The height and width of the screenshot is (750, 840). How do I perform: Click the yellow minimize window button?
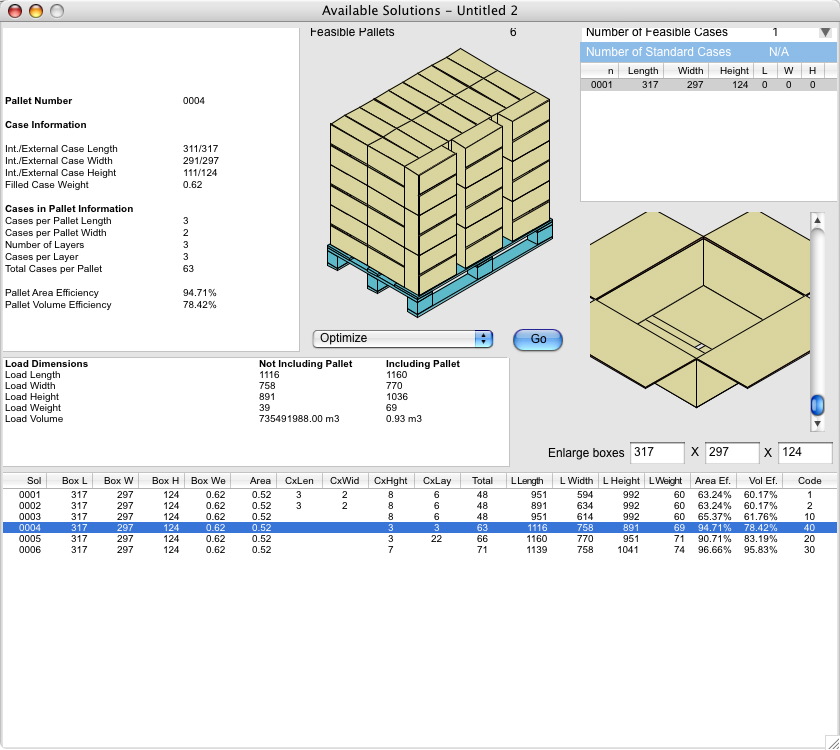36,11
